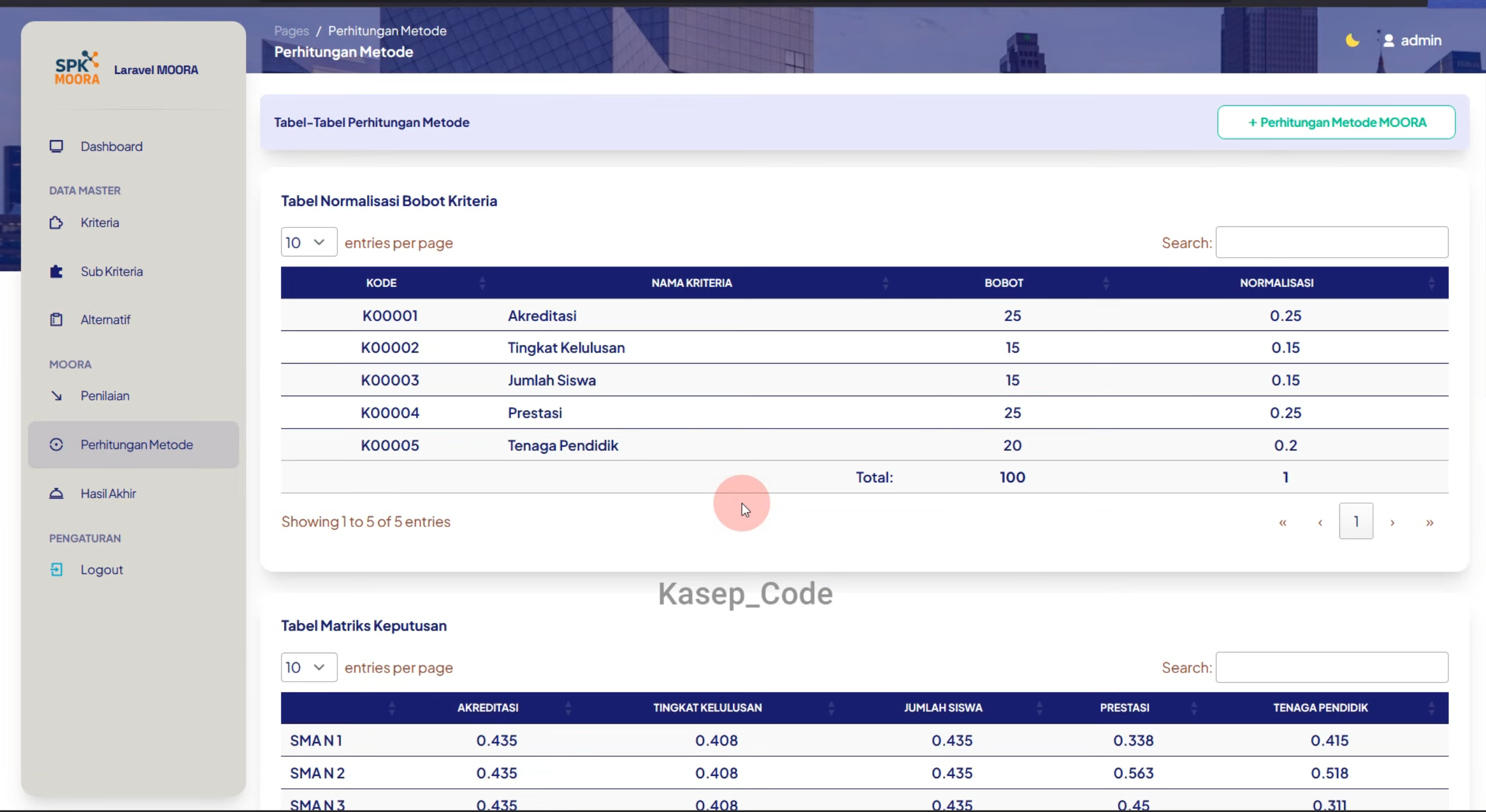Click the Perhitungan Metode MOORA button
1486x812 pixels.
click(1336, 122)
